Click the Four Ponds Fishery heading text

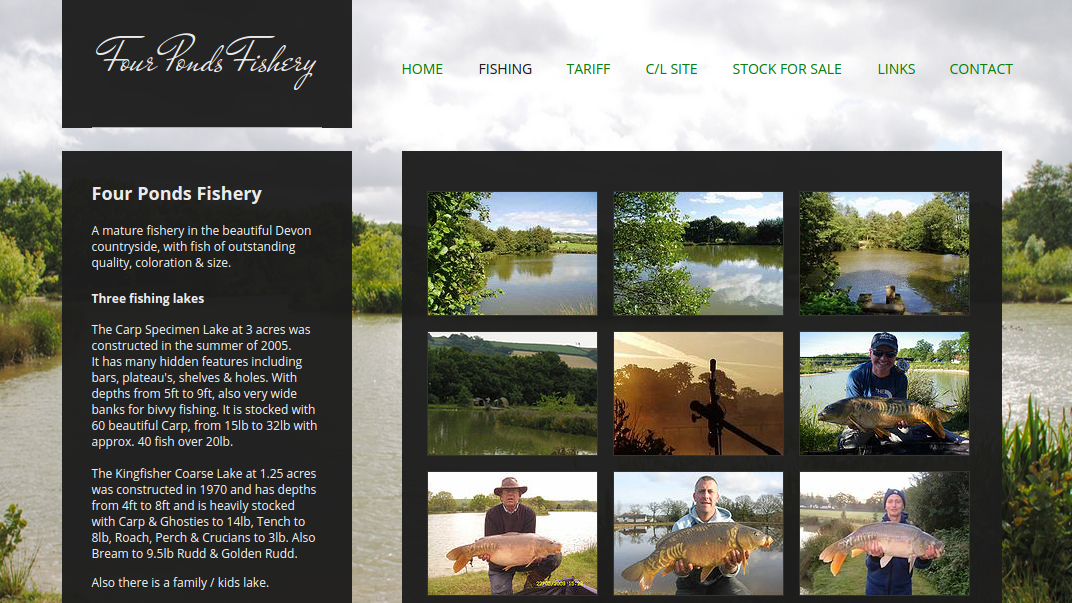[x=176, y=193]
